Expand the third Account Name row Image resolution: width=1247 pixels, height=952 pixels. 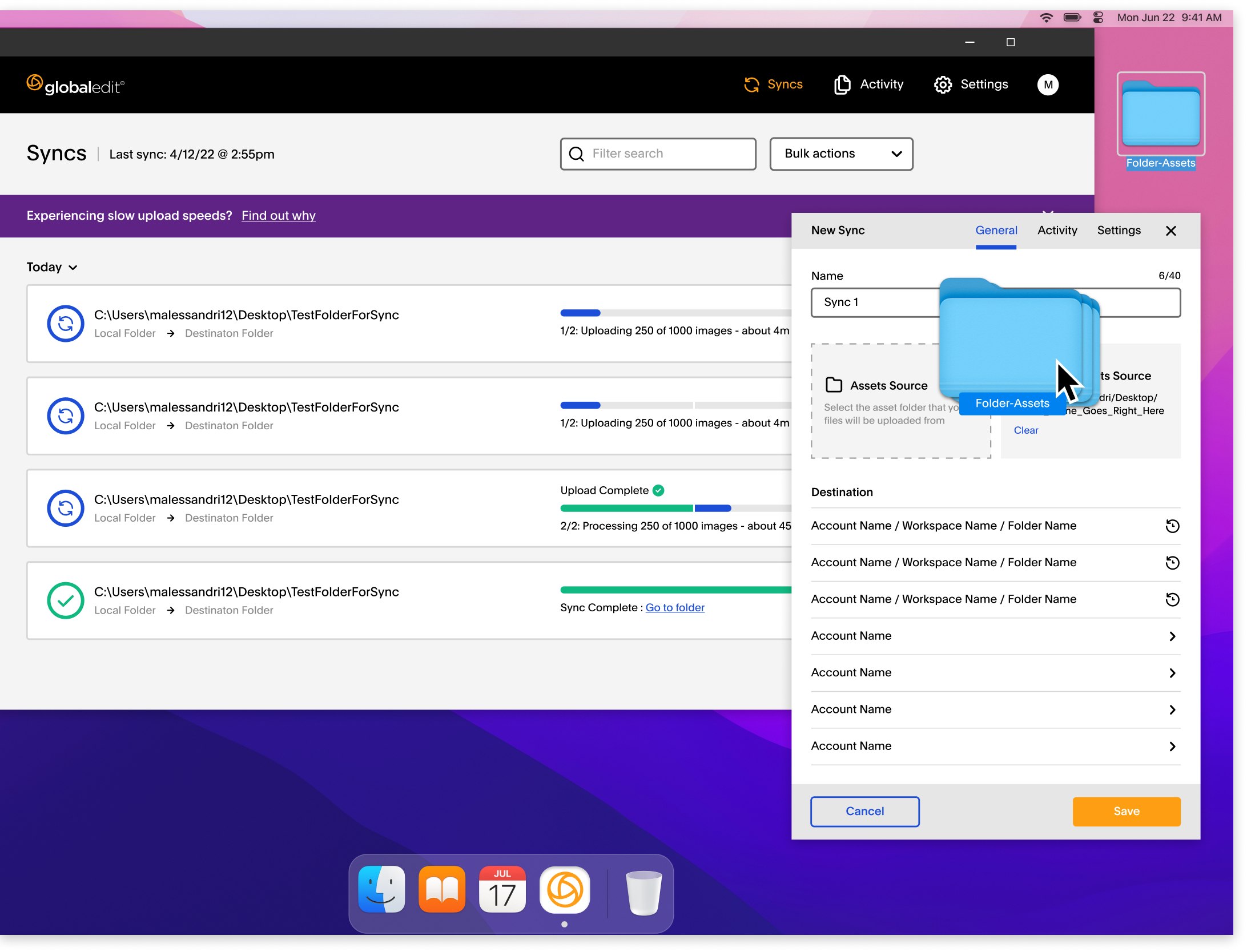pos(995,709)
